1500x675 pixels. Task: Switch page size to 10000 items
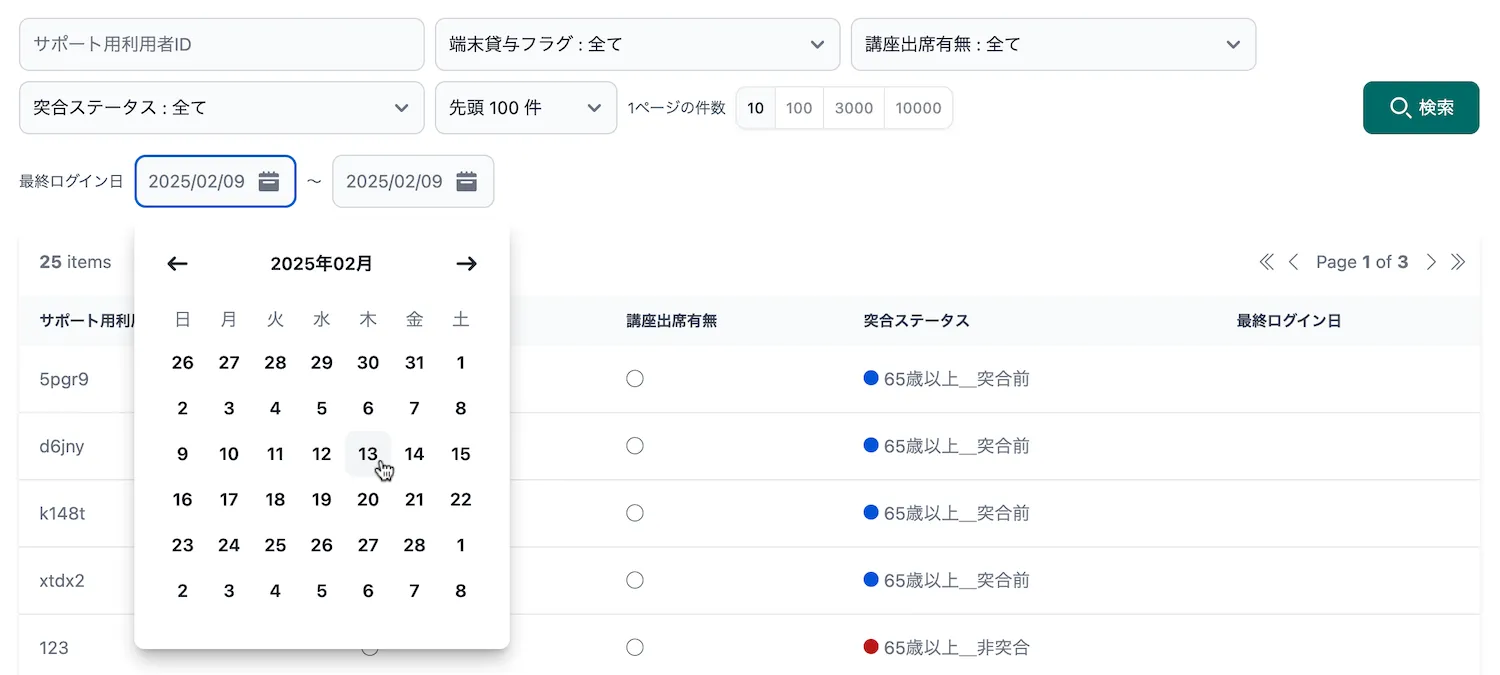(918, 107)
